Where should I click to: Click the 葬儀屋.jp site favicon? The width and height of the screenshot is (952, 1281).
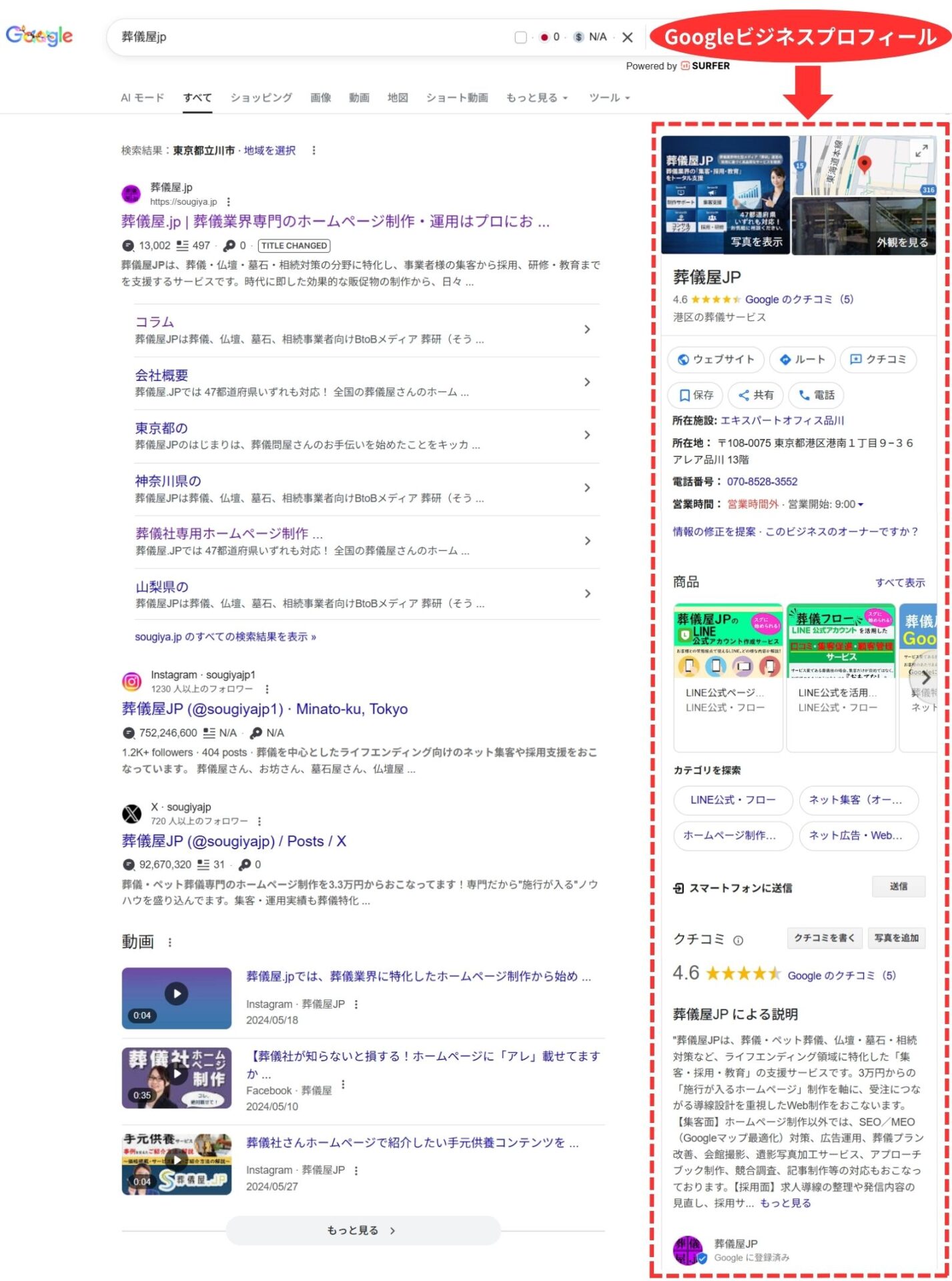[x=131, y=194]
